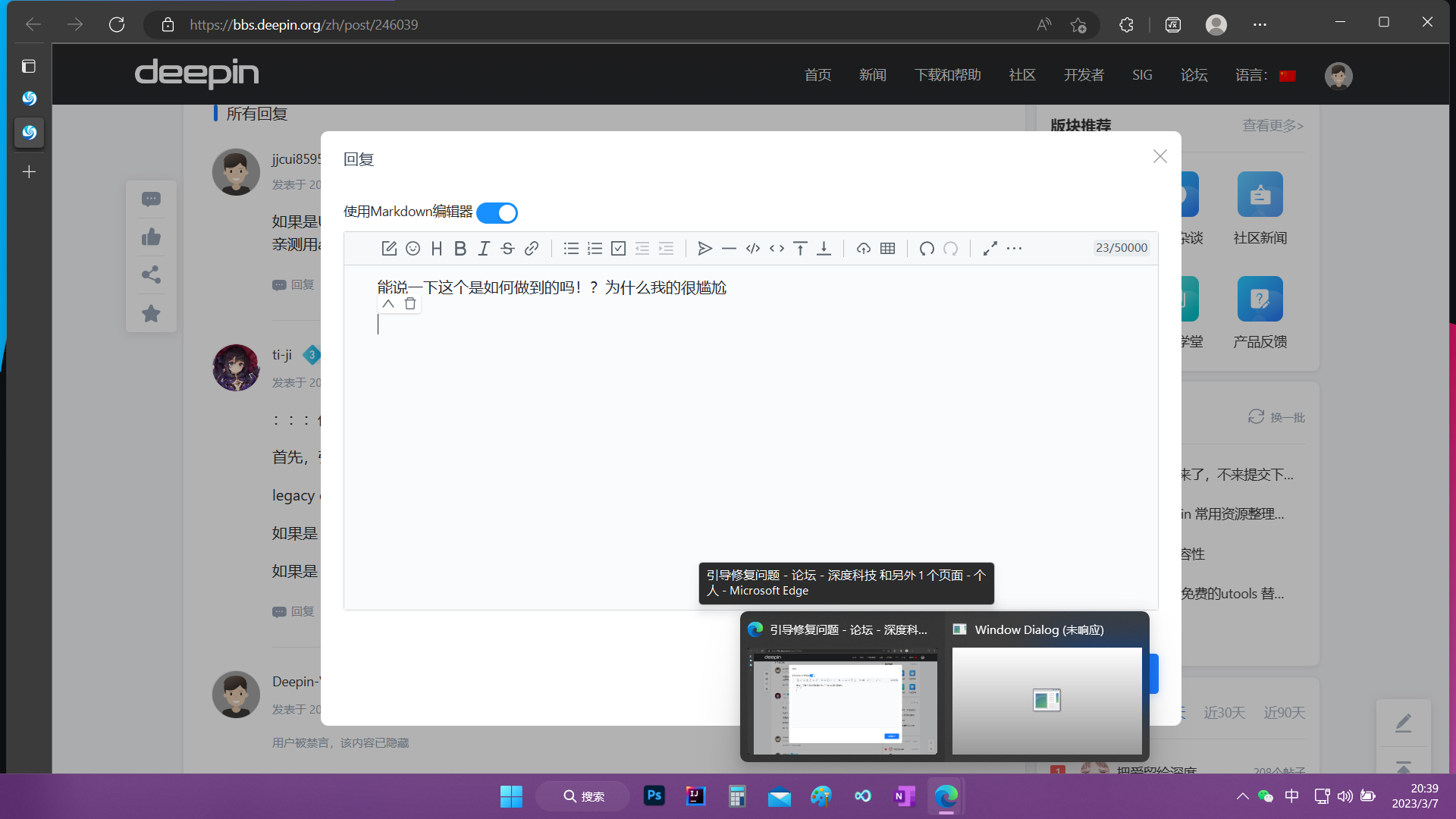Insert a task list checkbox
1456x819 pixels.
[618, 249]
